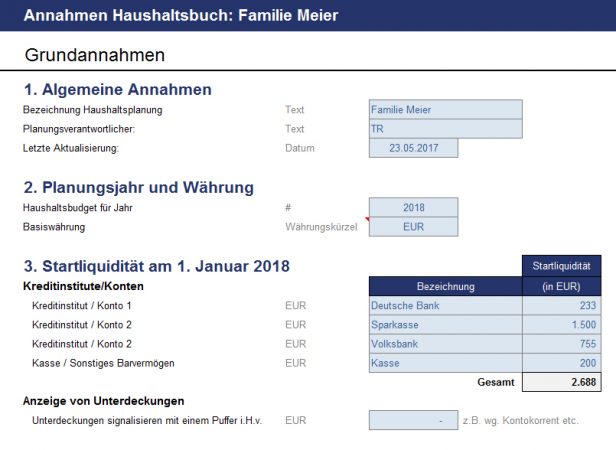Select the 'Kasse' name cell in the table

click(x=445, y=363)
